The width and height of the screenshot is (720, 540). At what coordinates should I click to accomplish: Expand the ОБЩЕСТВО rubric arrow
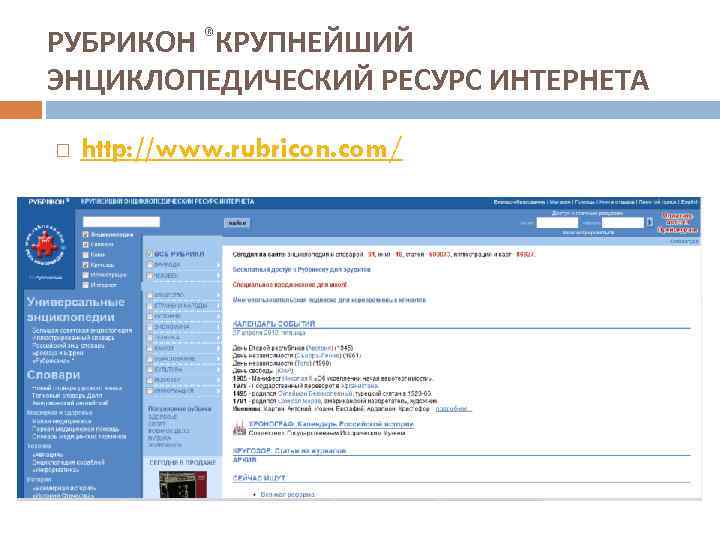[219, 294]
